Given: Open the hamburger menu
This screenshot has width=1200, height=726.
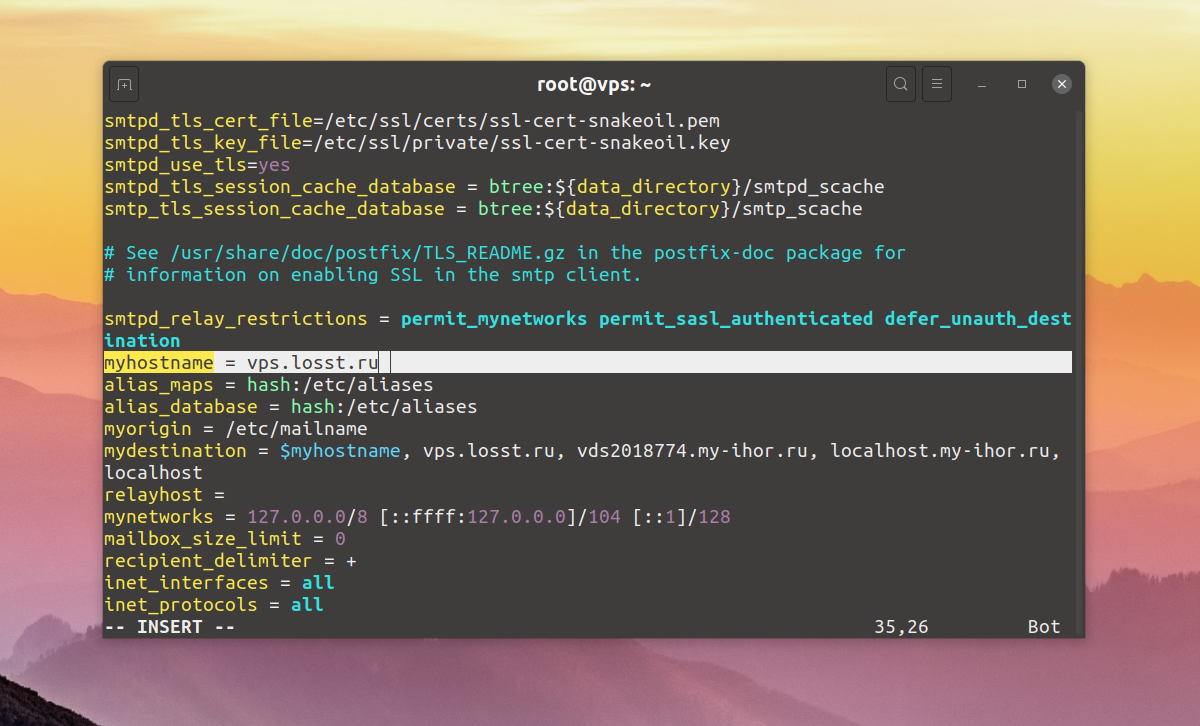Looking at the screenshot, I should 936,85.
